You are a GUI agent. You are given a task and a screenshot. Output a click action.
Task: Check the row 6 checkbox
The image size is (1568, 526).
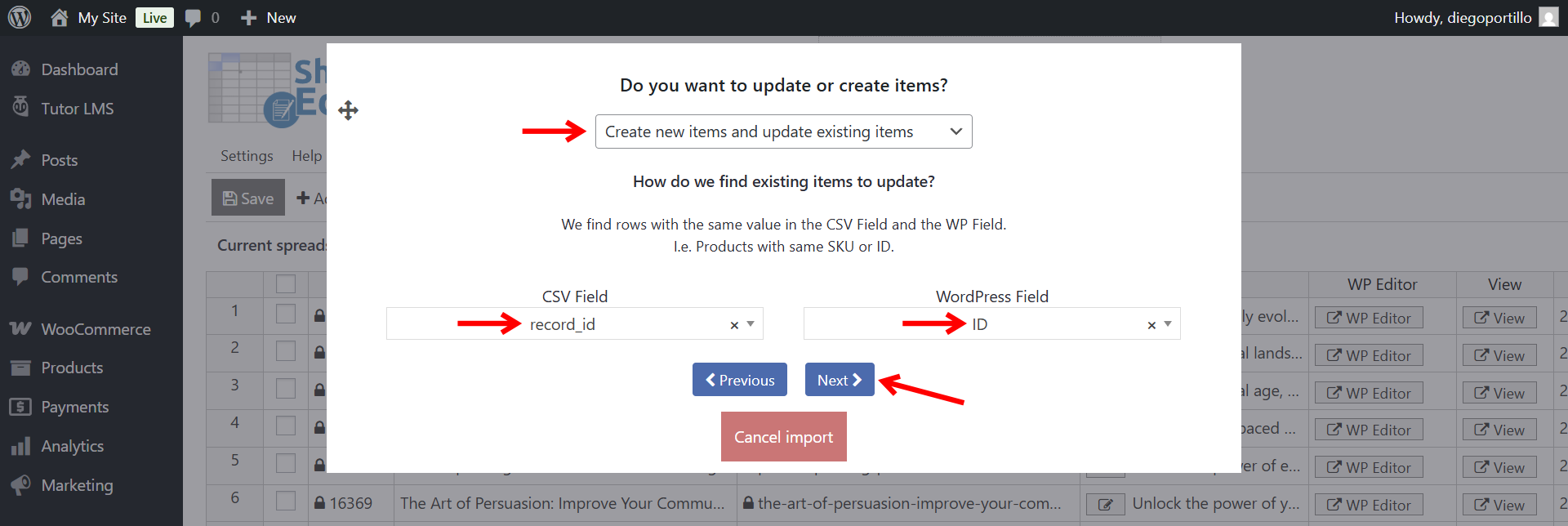(286, 501)
